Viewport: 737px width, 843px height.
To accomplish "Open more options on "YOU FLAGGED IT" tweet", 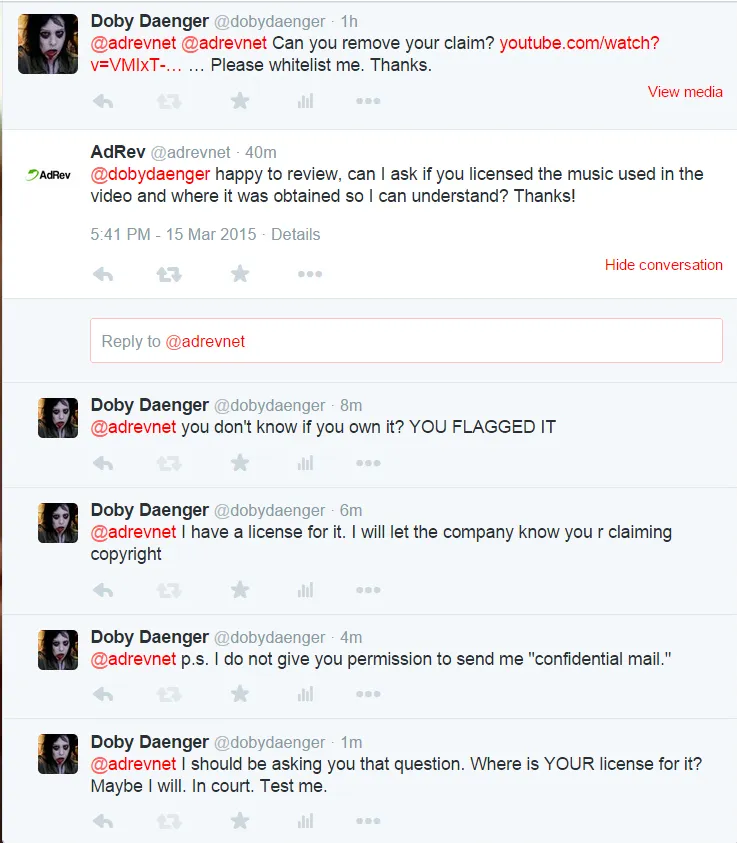I will (368, 463).
